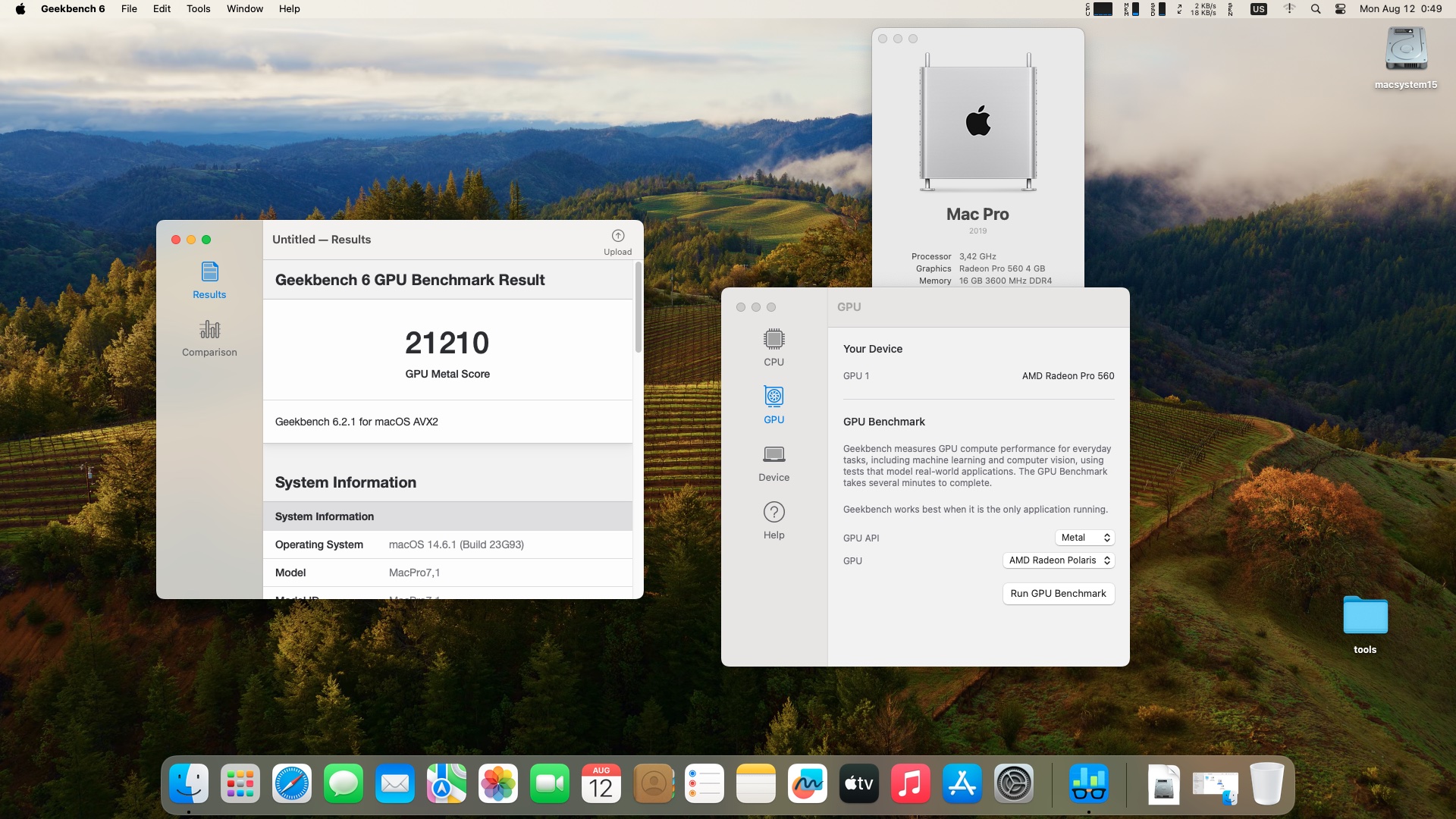Open the Window menu
This screenshot has width=1456, height=819.
[244, 9]
